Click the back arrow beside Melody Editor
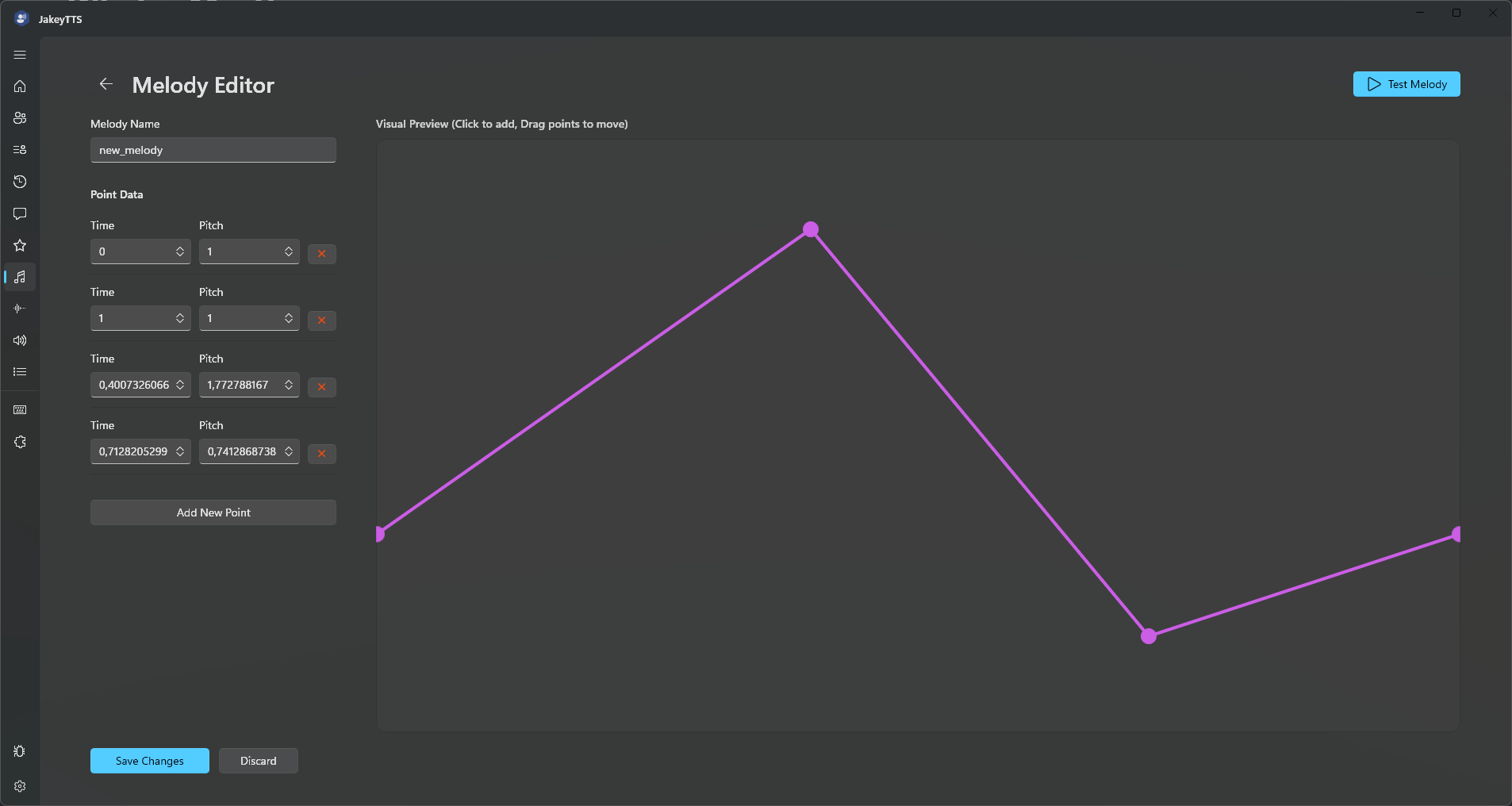The width and height of the screenshot is (1512, 806). tap(106, 84)
